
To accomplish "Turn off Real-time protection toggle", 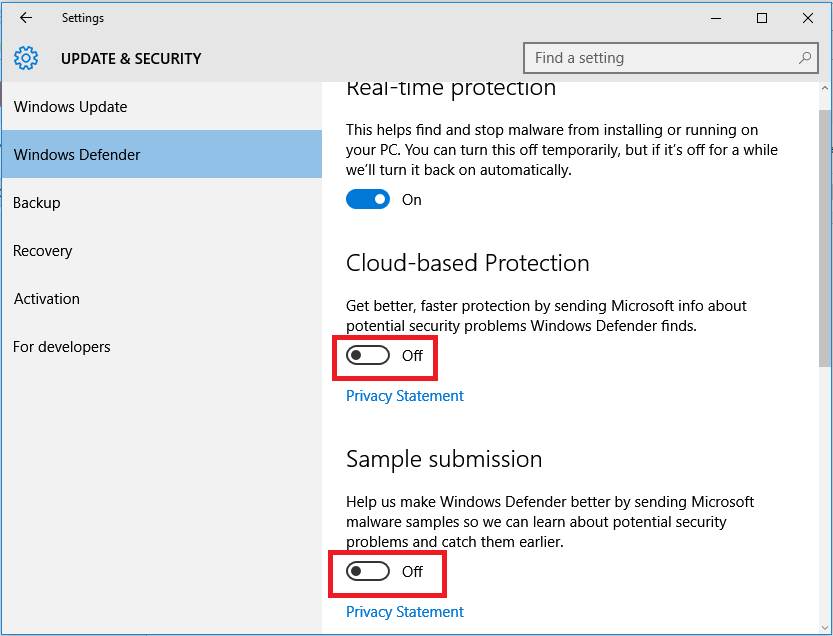I will 368,200.
